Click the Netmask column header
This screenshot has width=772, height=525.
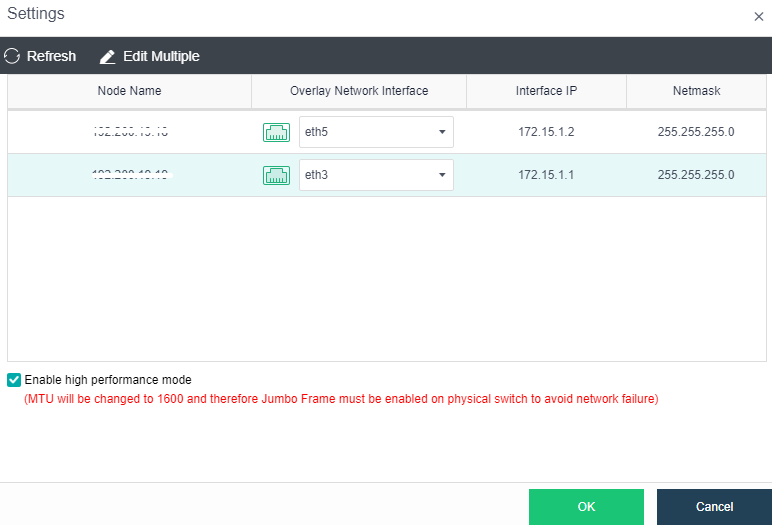pos(696,91)
